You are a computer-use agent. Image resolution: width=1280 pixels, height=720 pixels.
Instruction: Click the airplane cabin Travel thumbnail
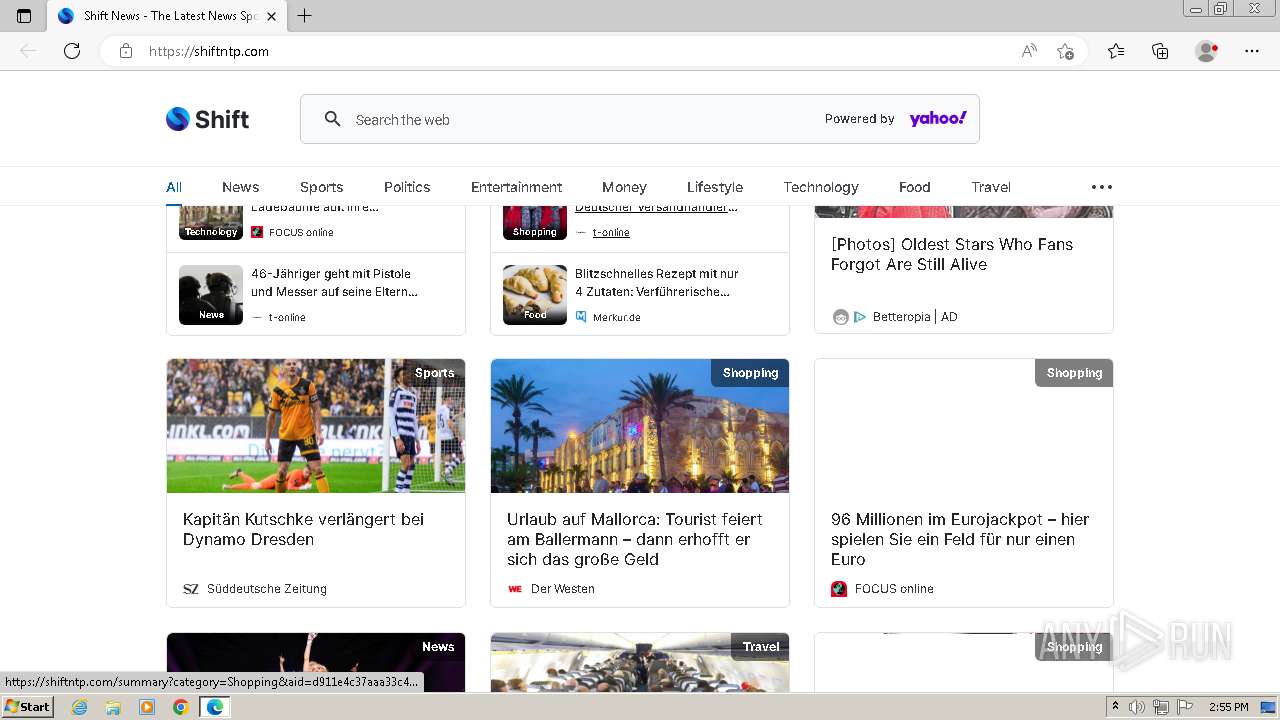640,662
